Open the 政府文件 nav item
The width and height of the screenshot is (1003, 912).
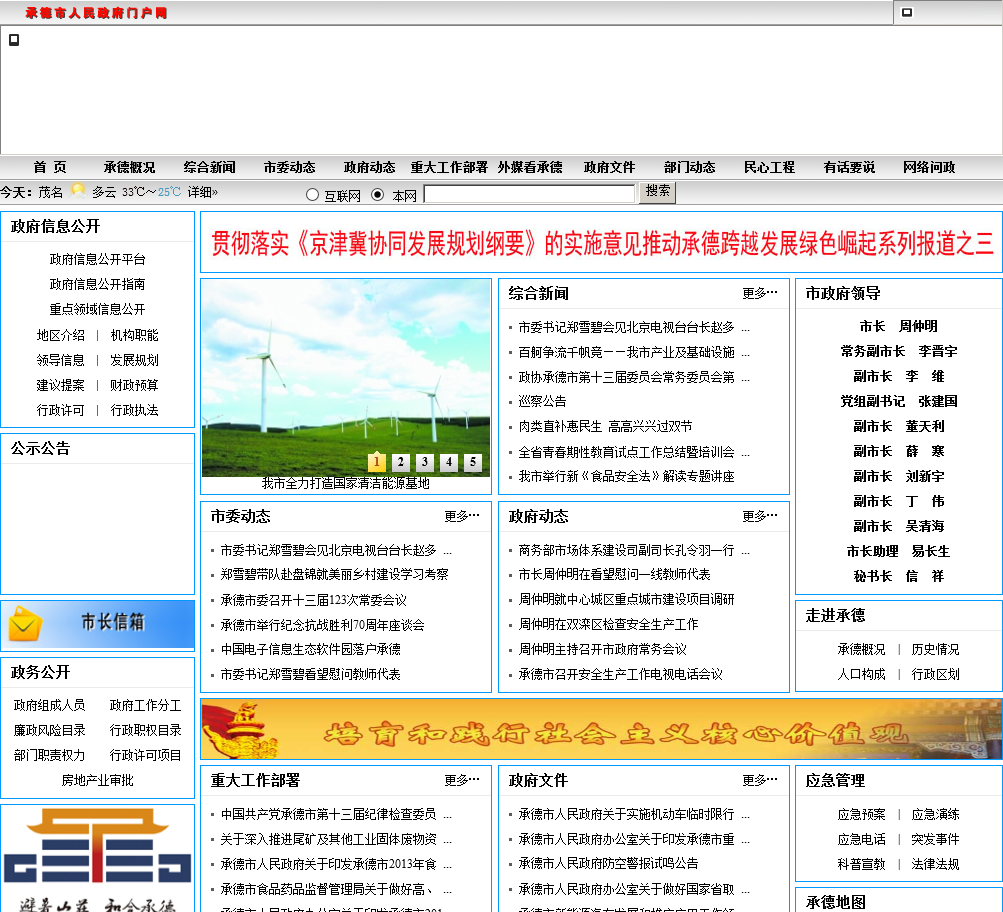coord(609,168)
